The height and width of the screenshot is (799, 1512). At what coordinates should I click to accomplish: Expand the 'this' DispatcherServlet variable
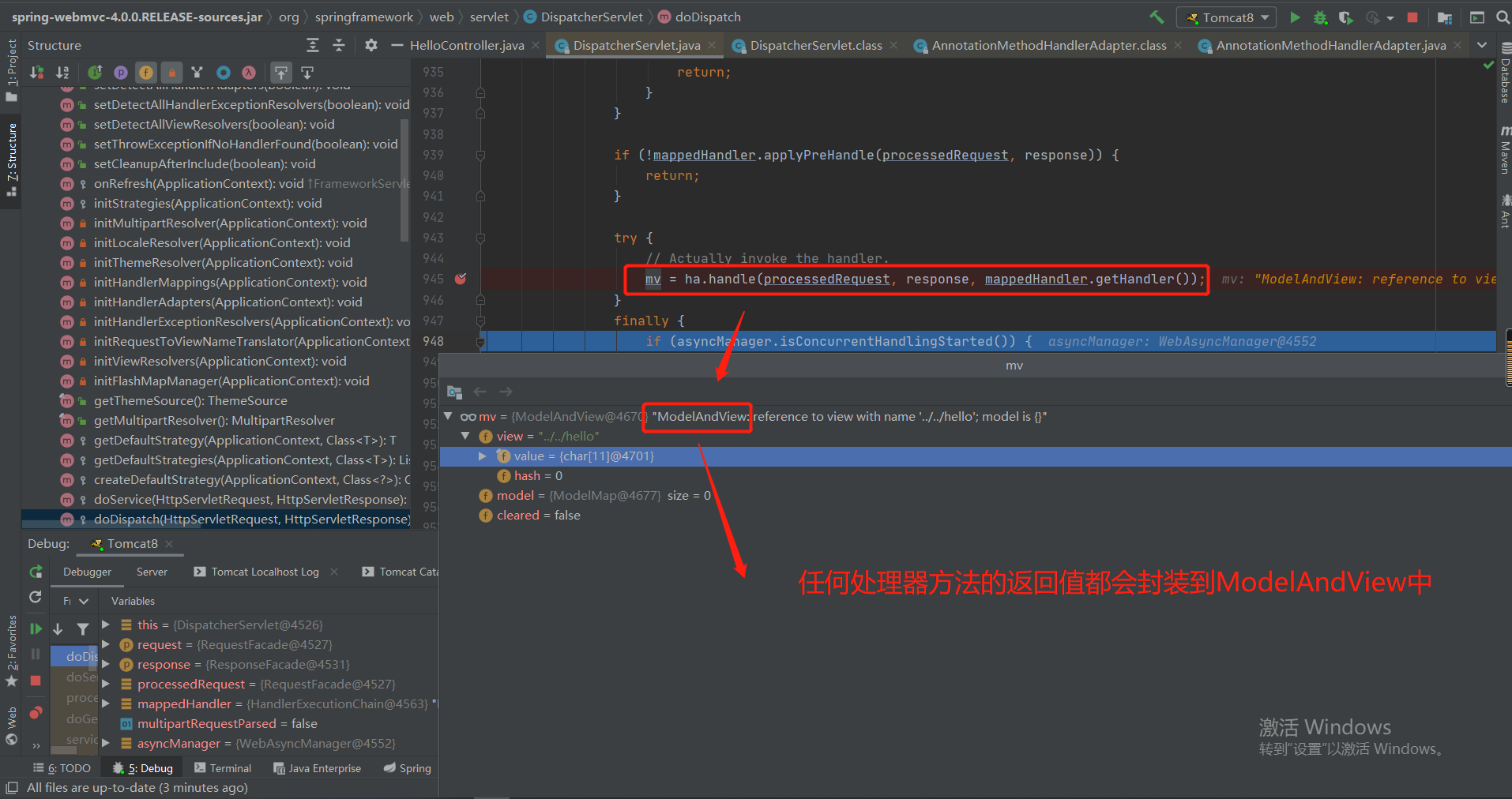pyautogui.click(x=105, y=625)
